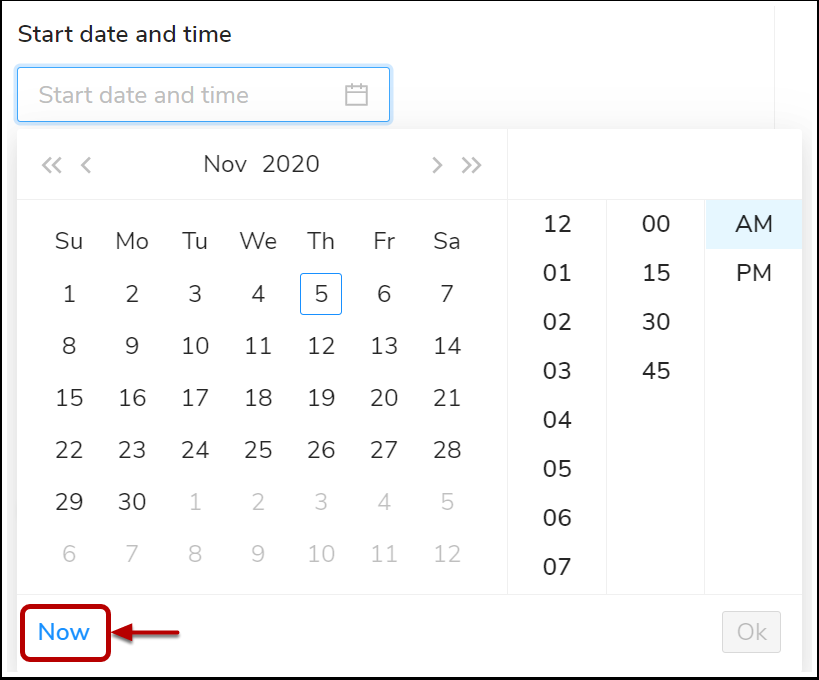The image size is (819, 680).
Task: Pick November 5 in the calendar
Action: click(321, 294)
